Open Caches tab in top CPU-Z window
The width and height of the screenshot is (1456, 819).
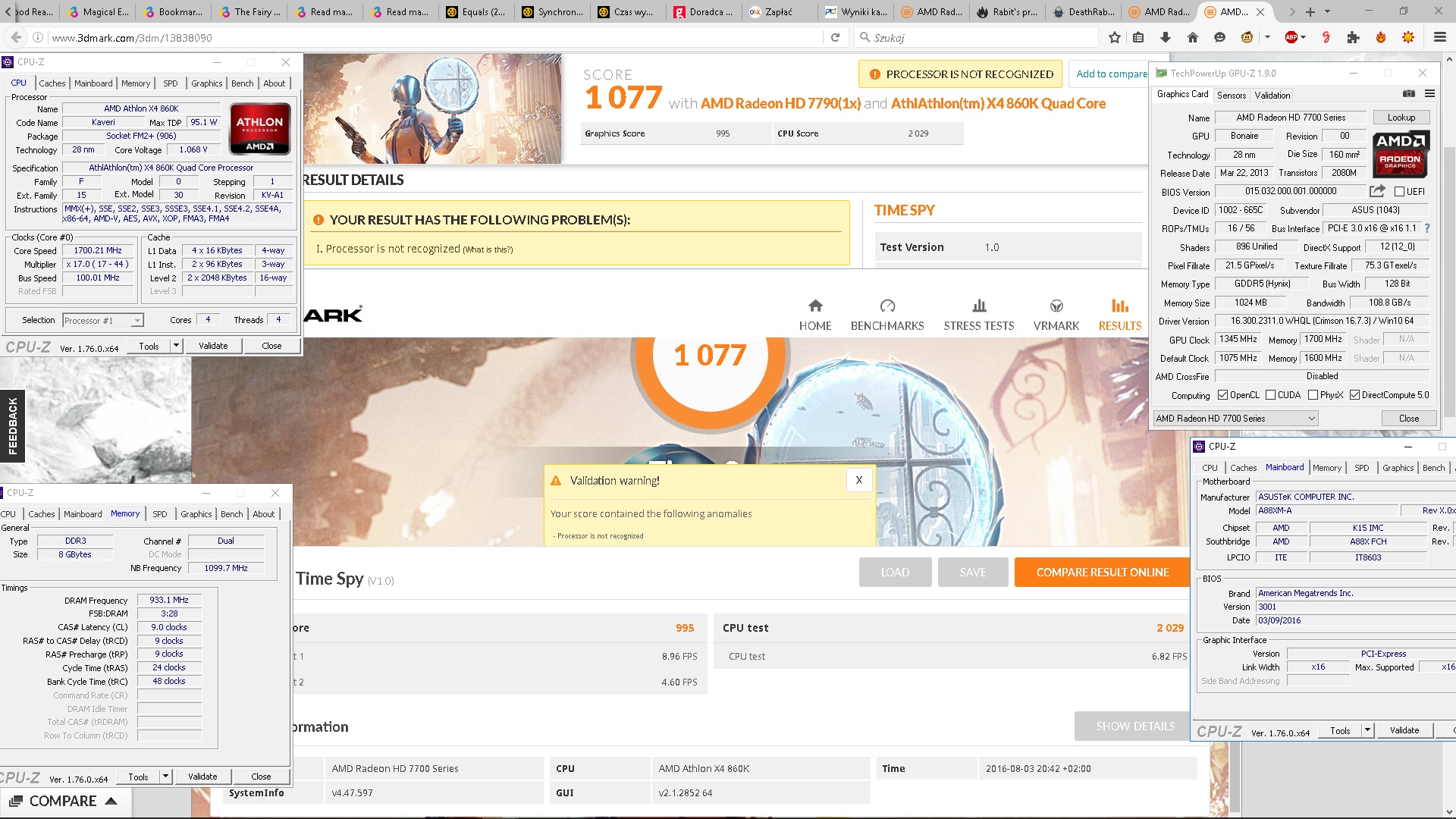click(52, 83)
